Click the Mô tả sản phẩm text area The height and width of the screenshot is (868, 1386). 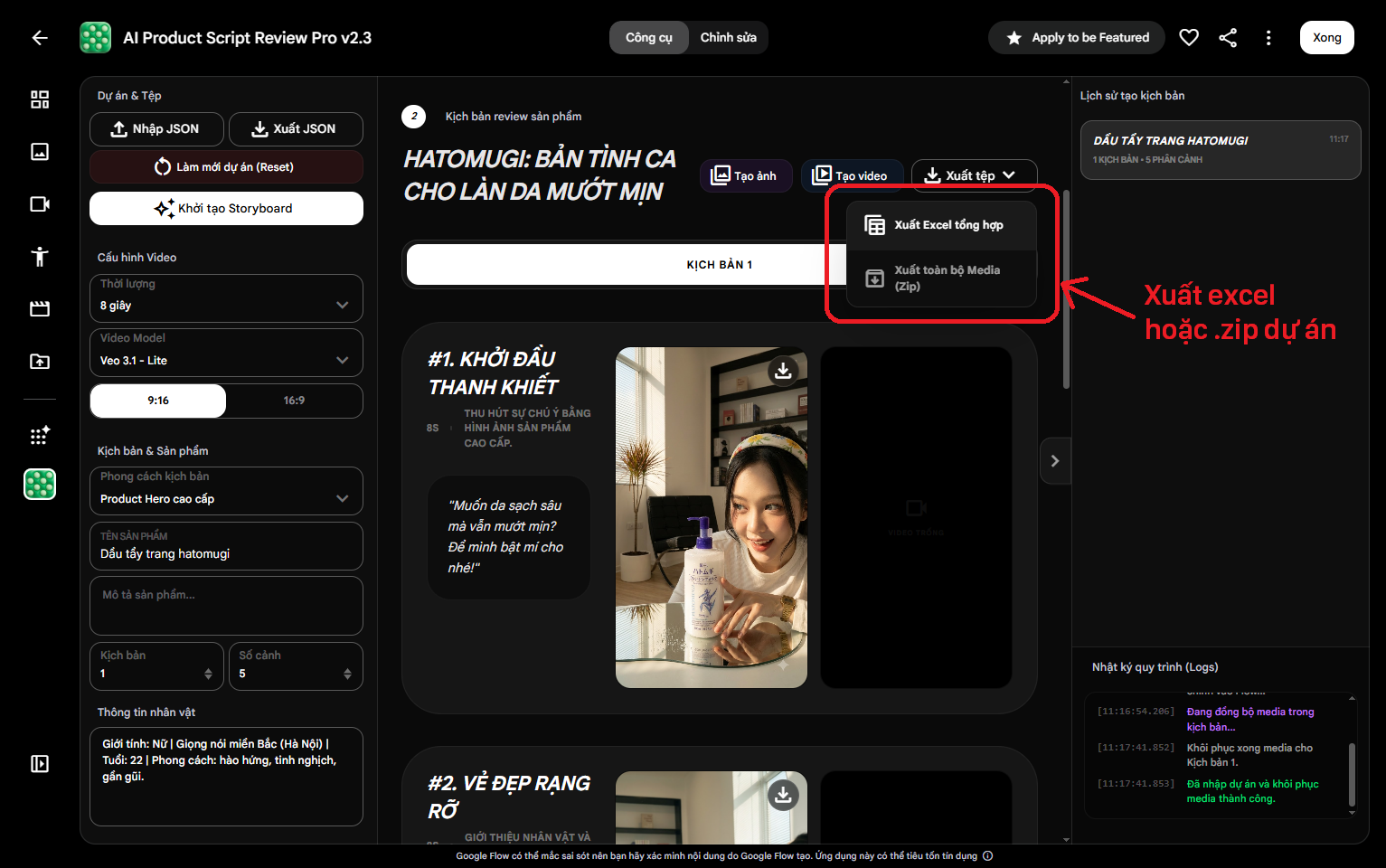226,606
